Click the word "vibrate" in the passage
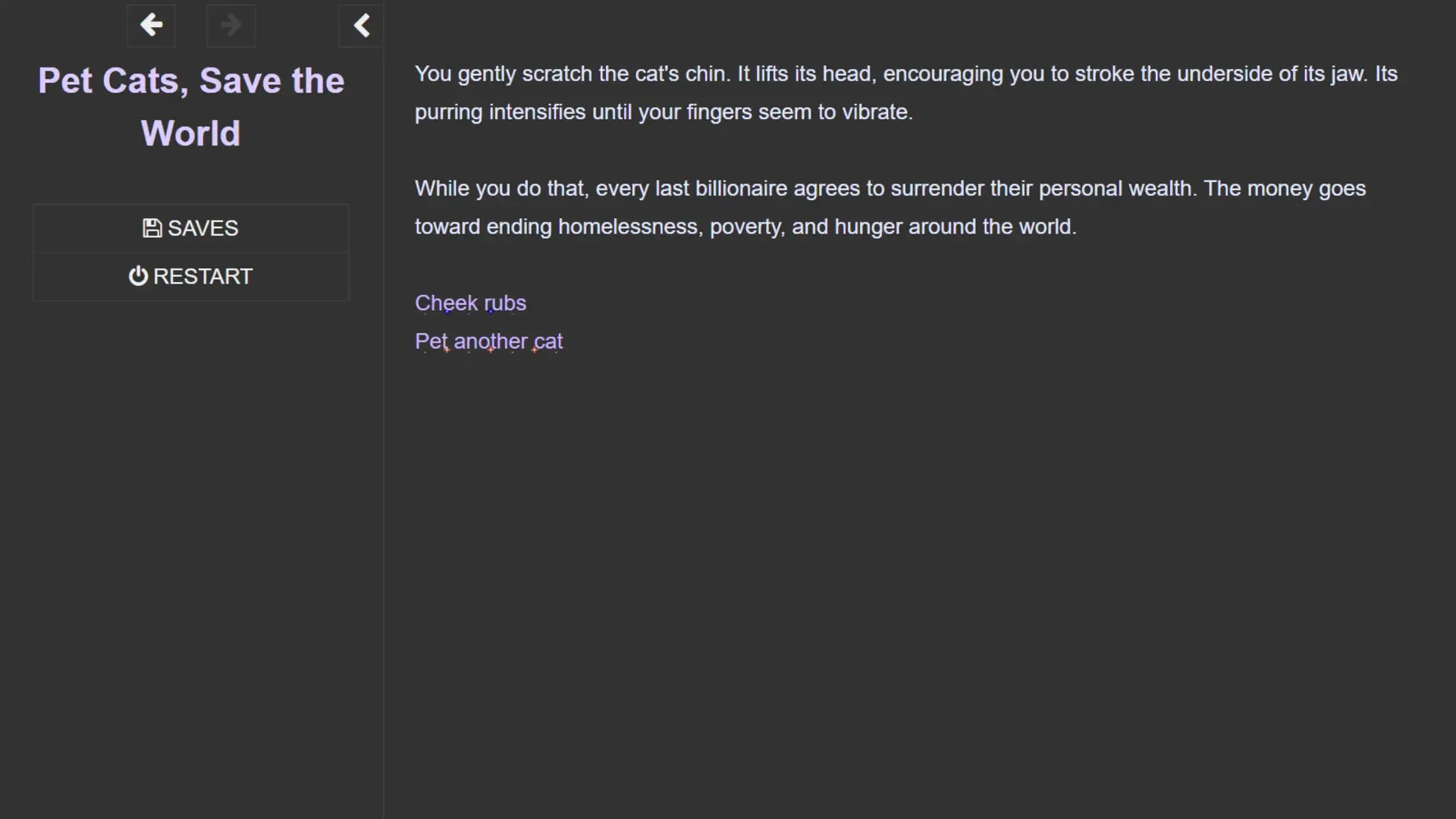The height and width of the screenshot is (819, 1456). tap(876, 112)
